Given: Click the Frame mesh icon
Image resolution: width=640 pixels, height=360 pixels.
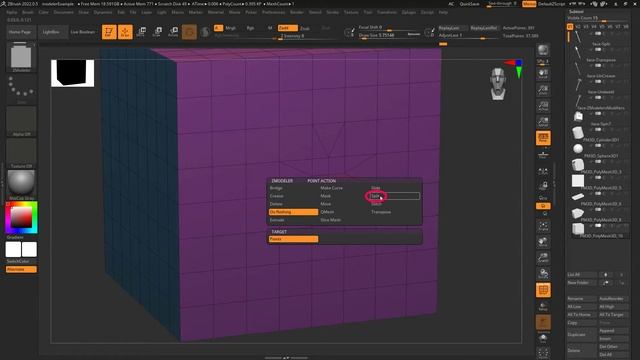Looking at the screenshot, I should pos(543,226).
